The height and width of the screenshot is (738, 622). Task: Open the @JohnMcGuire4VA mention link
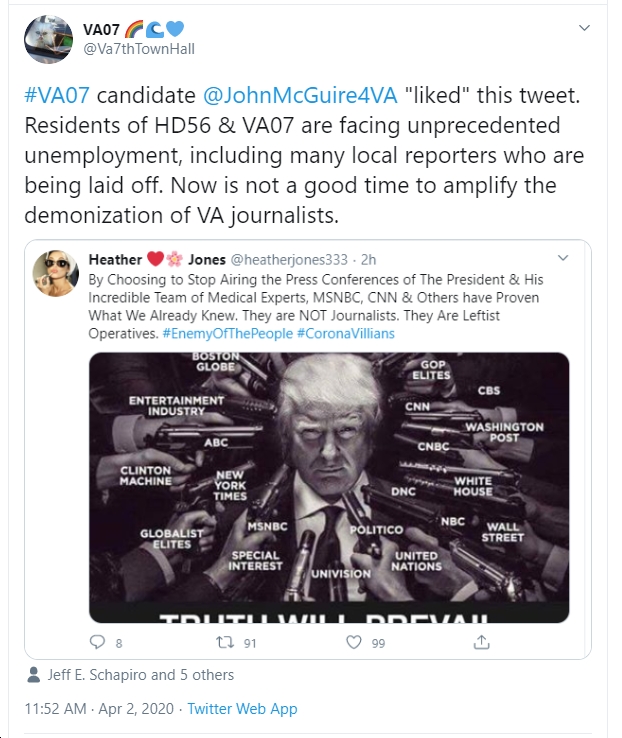pyautogui.click(x=300, y=95)
